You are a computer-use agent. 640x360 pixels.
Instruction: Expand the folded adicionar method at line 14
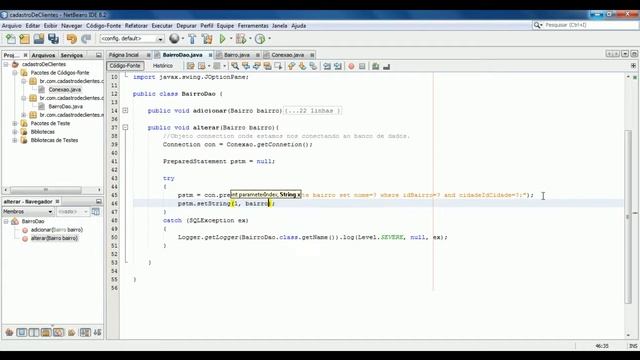(125, 111)
